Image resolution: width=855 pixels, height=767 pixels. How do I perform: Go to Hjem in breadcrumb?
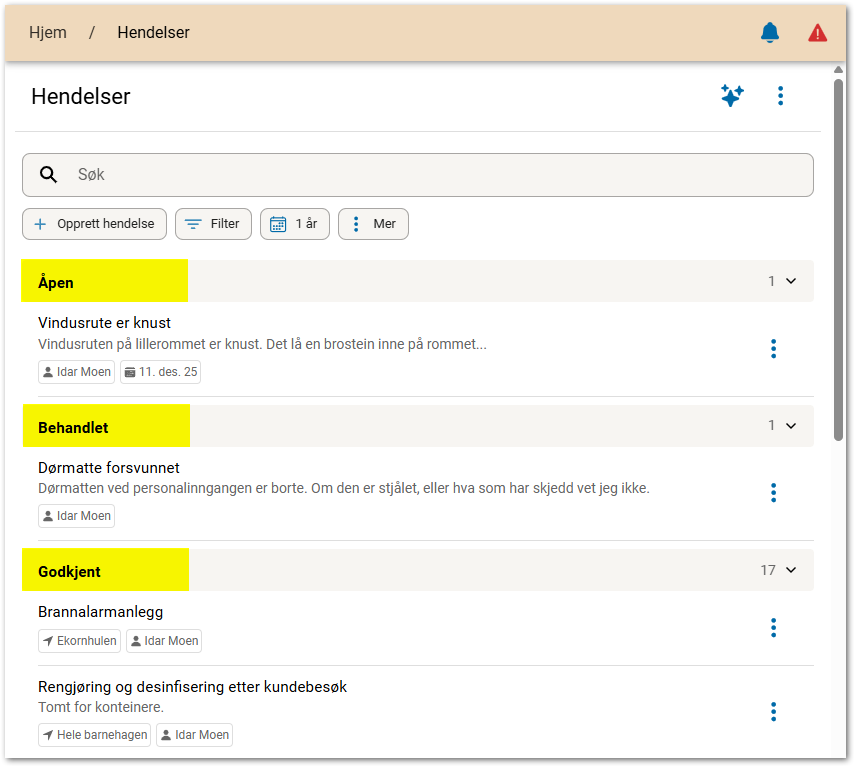click(48, 33)
